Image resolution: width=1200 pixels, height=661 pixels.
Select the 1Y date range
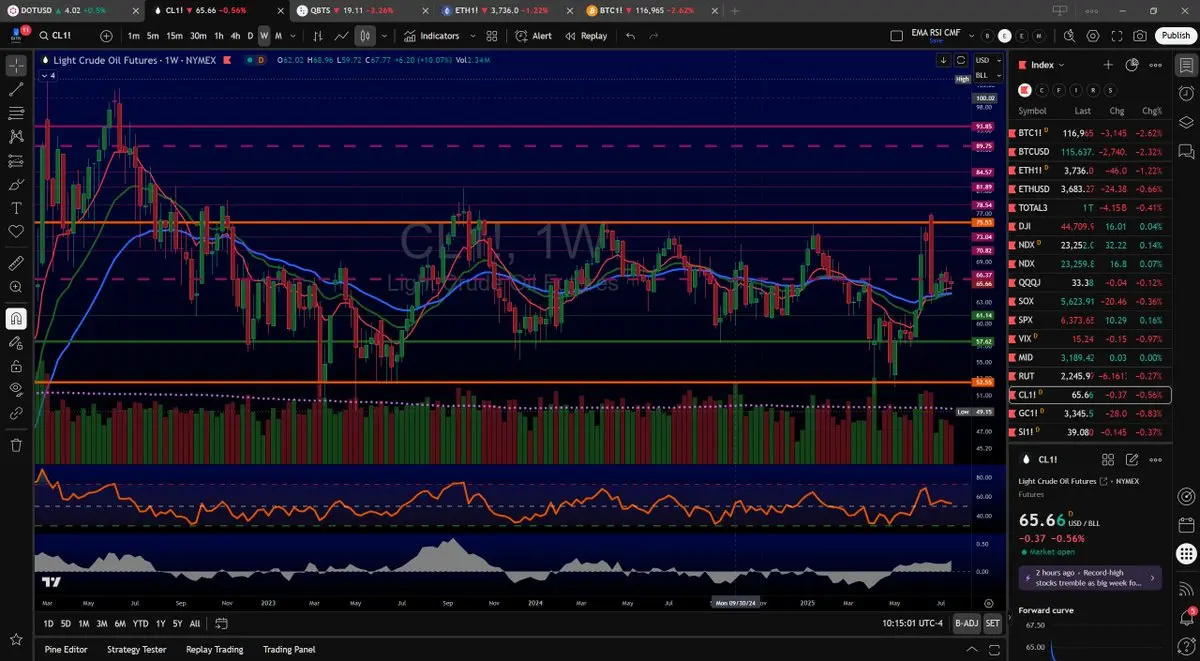tap(160, 623)
